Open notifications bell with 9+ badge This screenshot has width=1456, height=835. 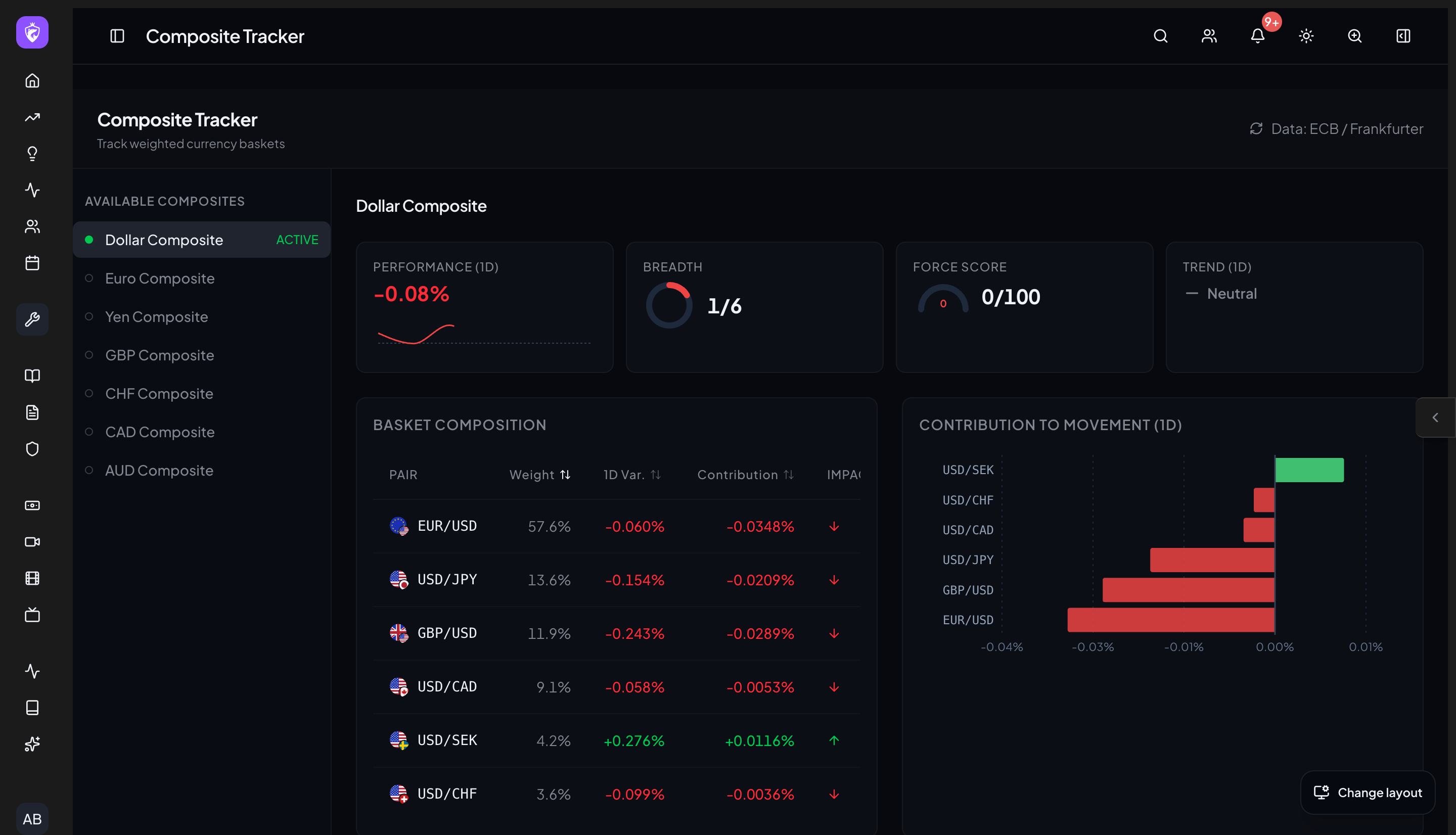coord(1258,36)
